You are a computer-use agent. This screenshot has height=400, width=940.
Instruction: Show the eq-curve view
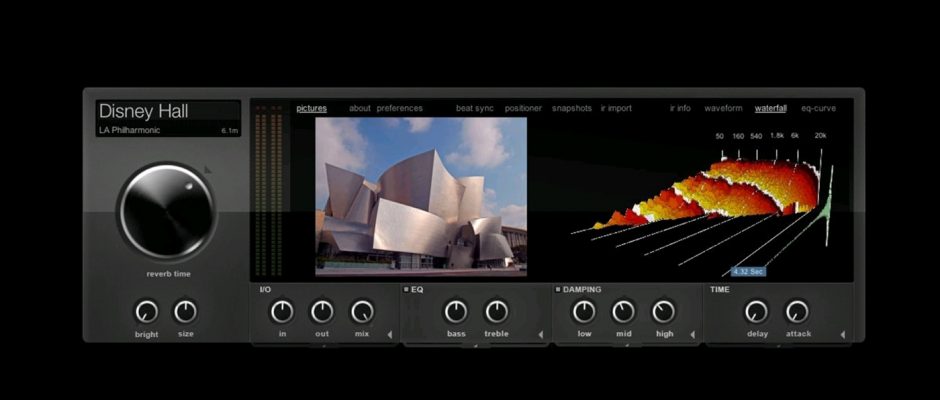click(818, 109)
